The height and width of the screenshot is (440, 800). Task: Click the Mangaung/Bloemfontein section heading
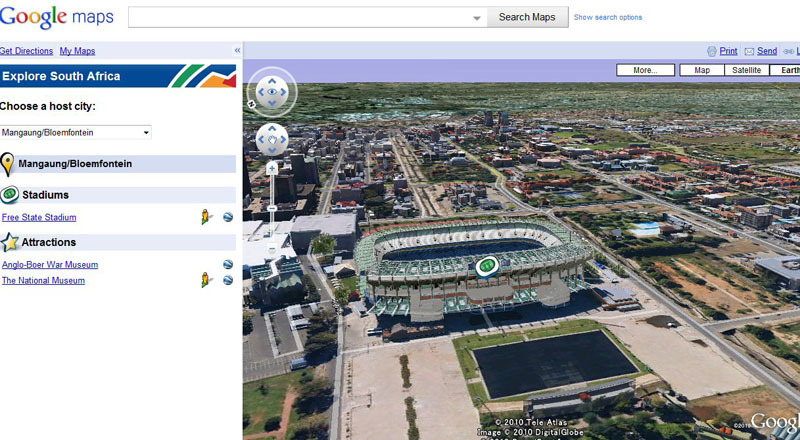pyautogui.click(x=75, y=164)
